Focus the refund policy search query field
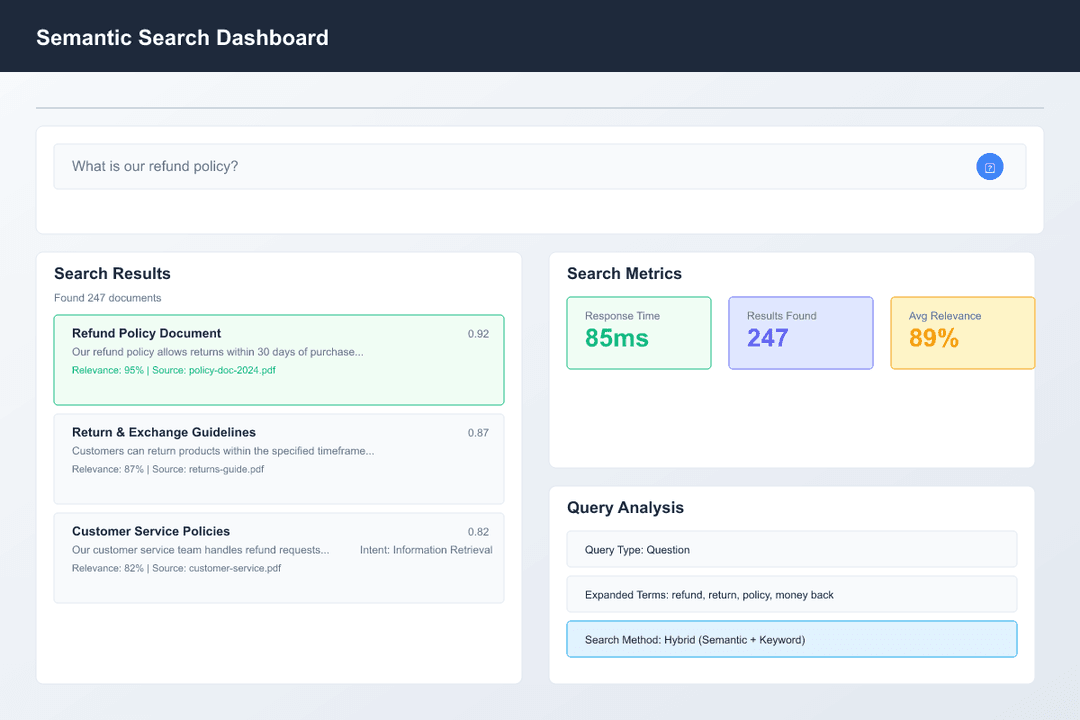The image size is (1080, 720). pos(500,167)
